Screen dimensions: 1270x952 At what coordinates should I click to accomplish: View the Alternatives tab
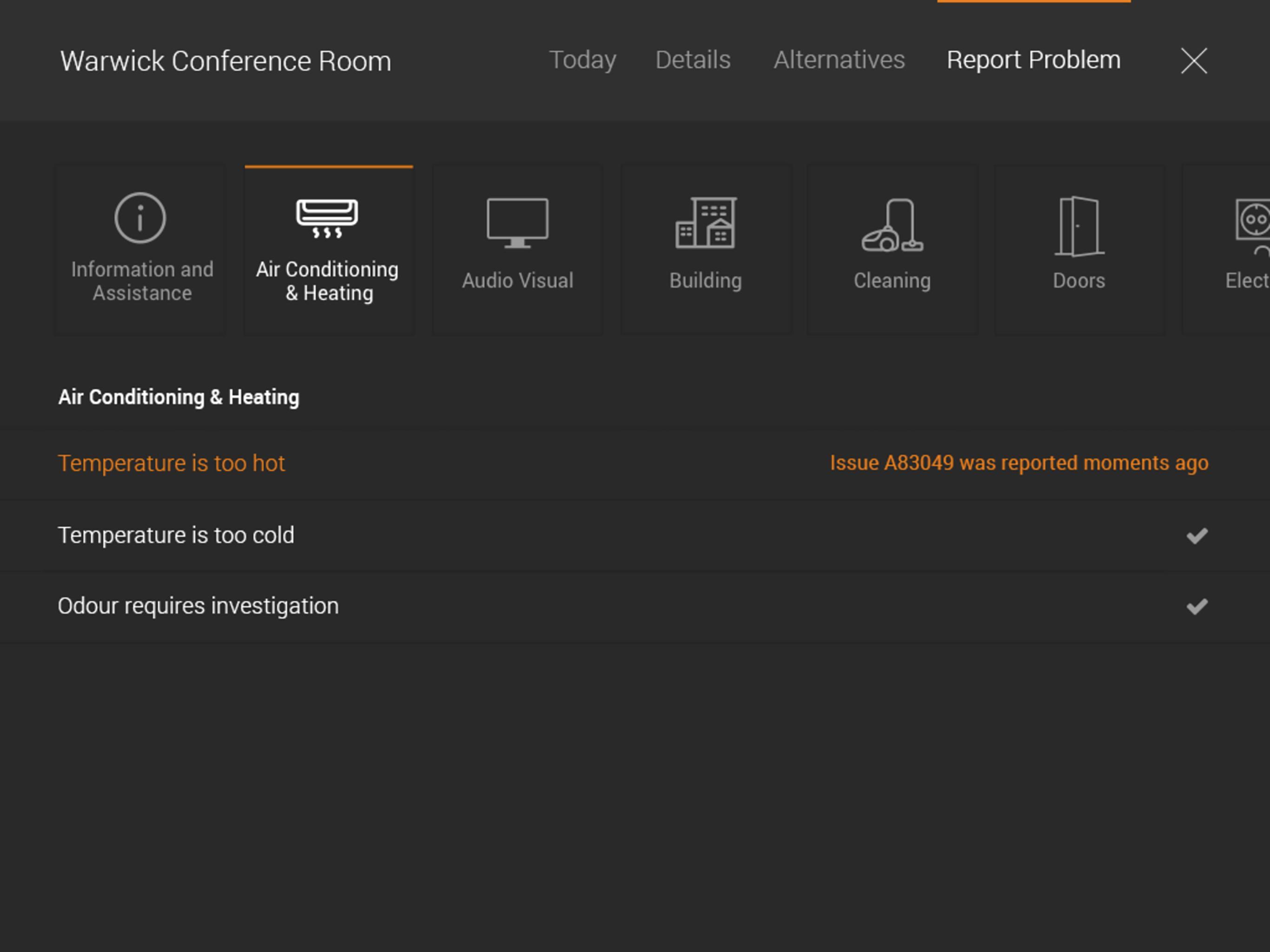click(x=839, y=59)
